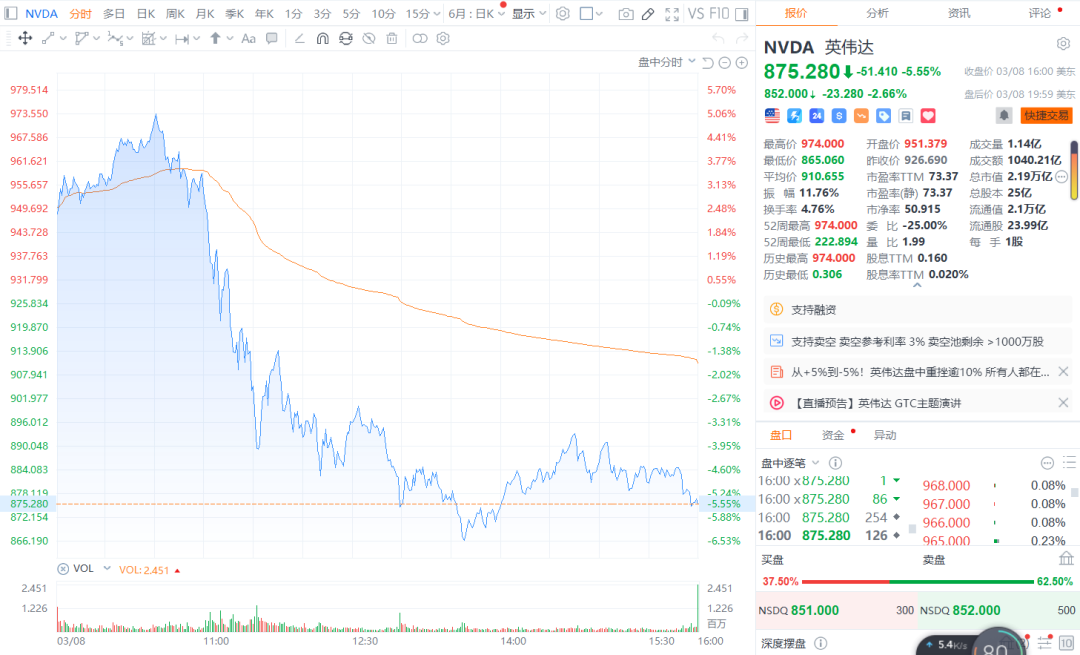
Task: Click the drawing sync icon
Action: point(346,39)
